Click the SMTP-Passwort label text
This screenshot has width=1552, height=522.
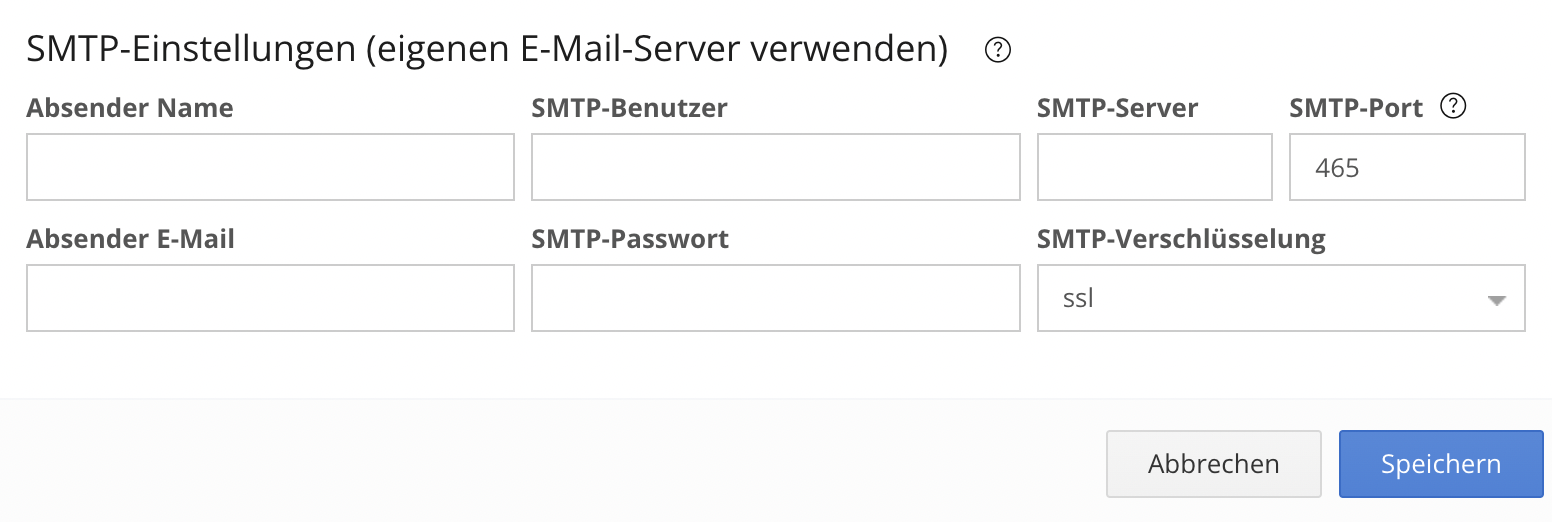(630, 239)
